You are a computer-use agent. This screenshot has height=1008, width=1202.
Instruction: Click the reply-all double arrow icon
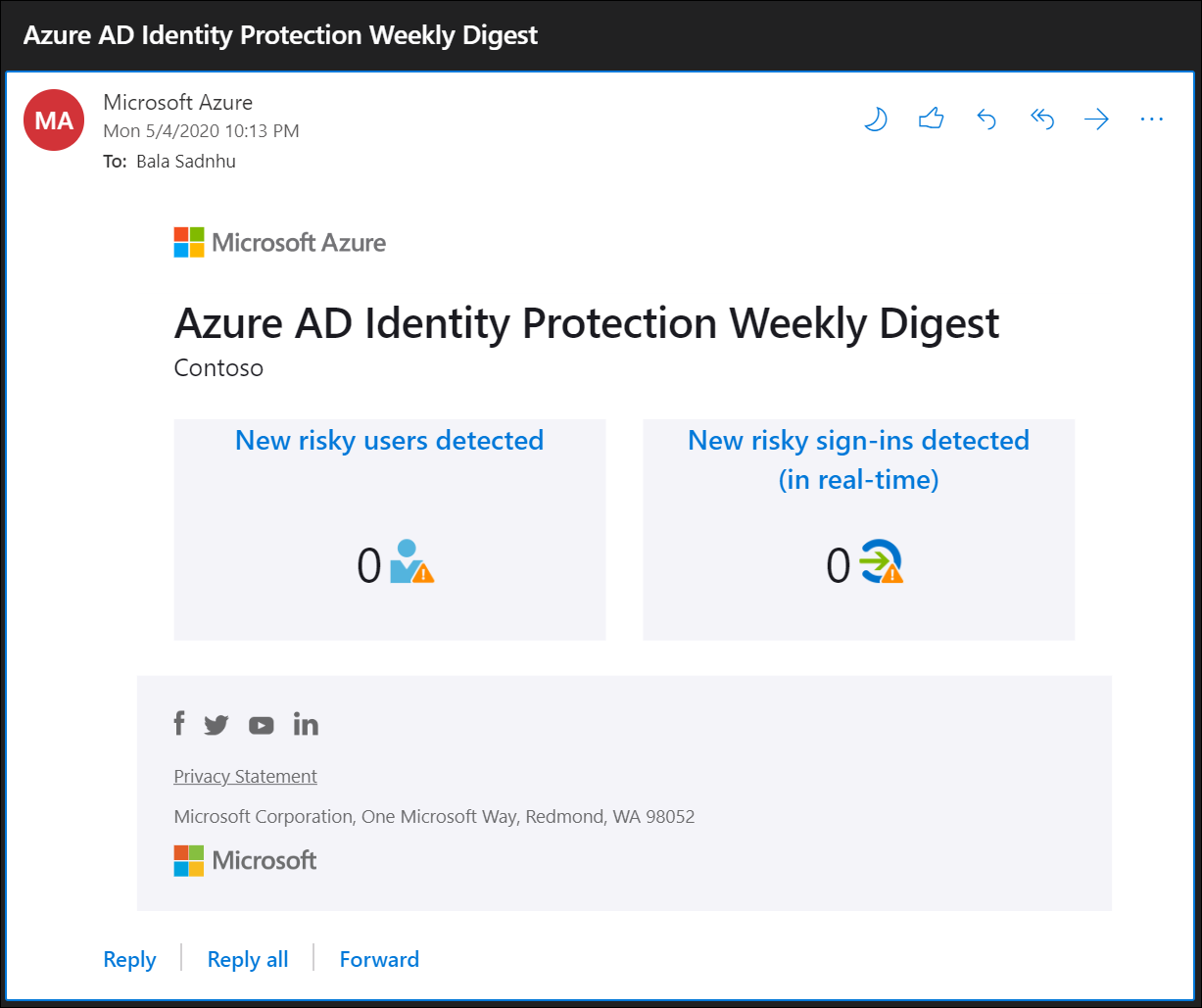click(x=1041, y=119)
